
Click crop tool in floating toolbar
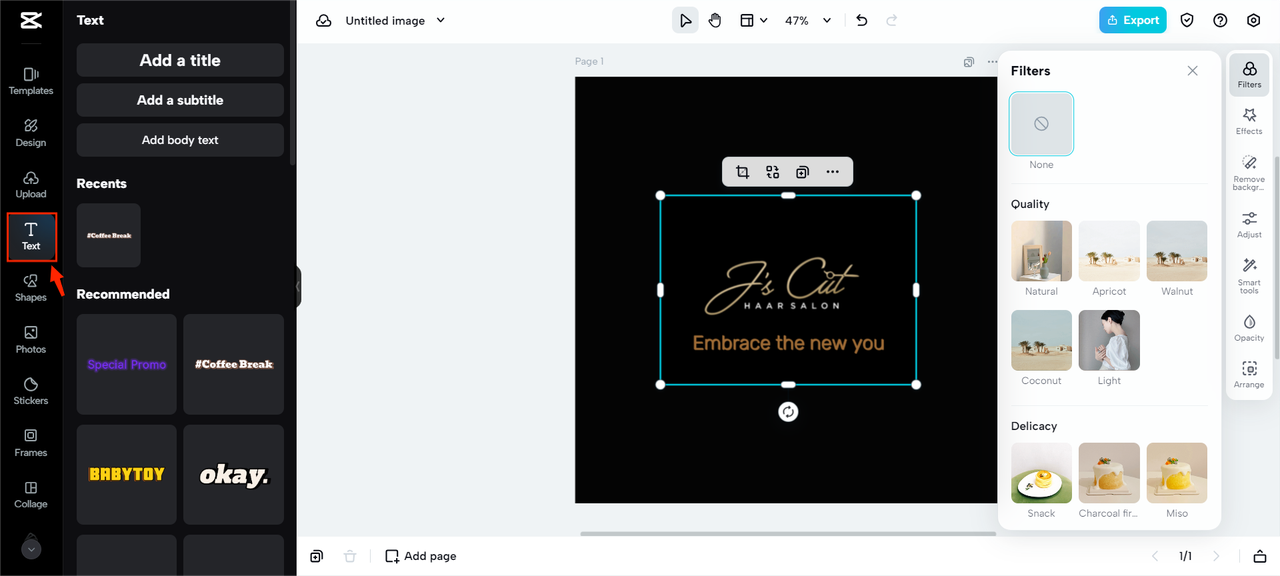tap(742, 172)
